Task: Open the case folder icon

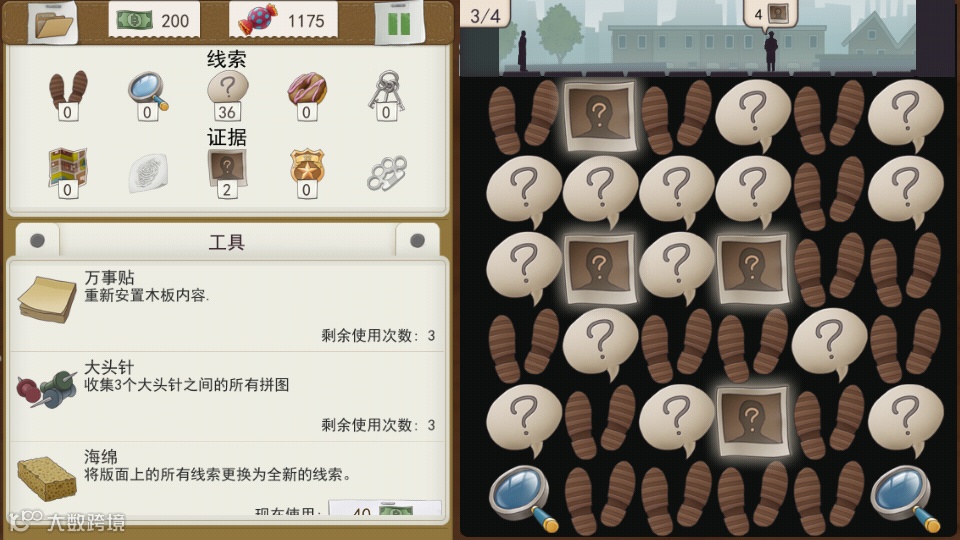Action: [x=54, y=22]
